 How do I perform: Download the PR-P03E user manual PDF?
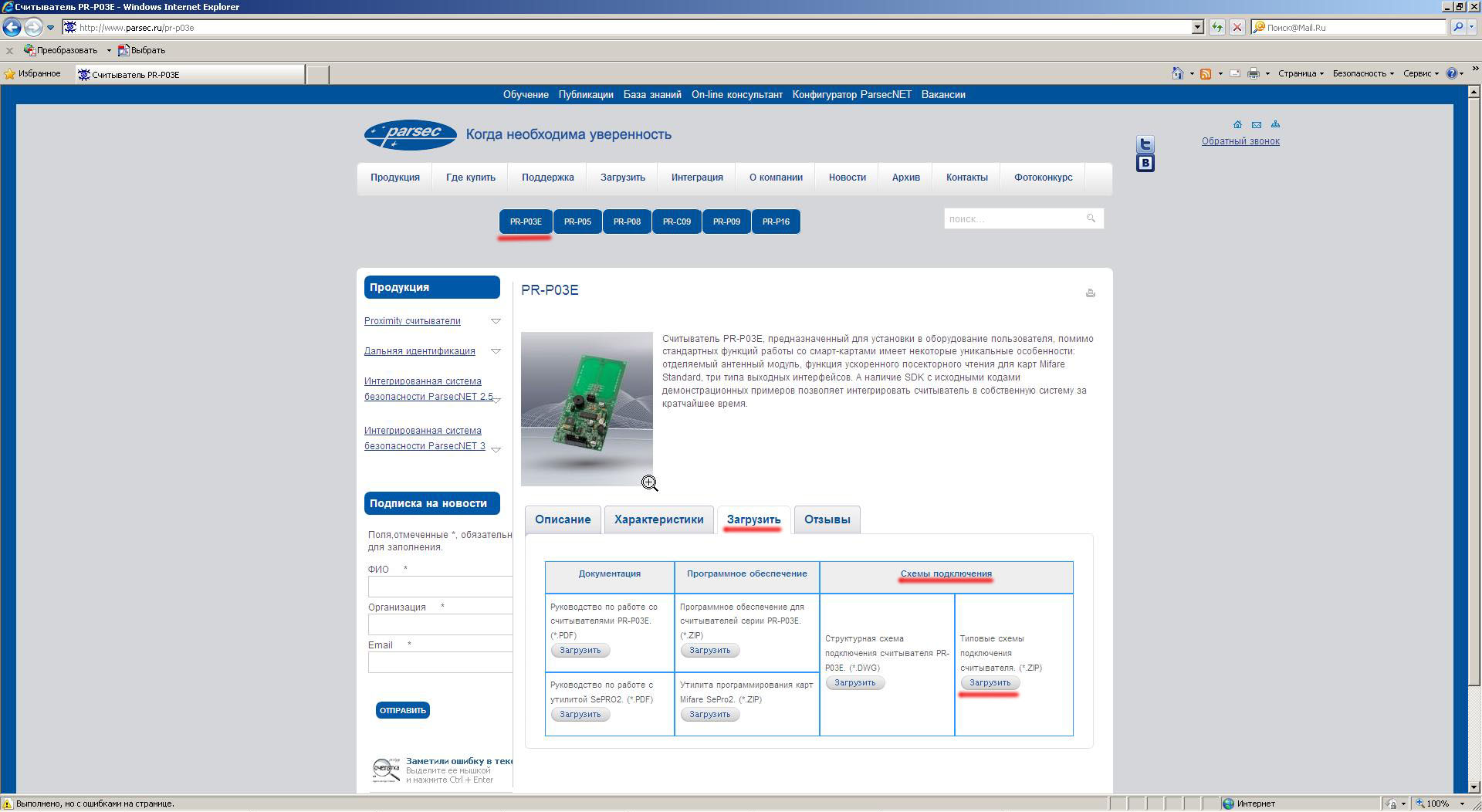click(580, 651)
